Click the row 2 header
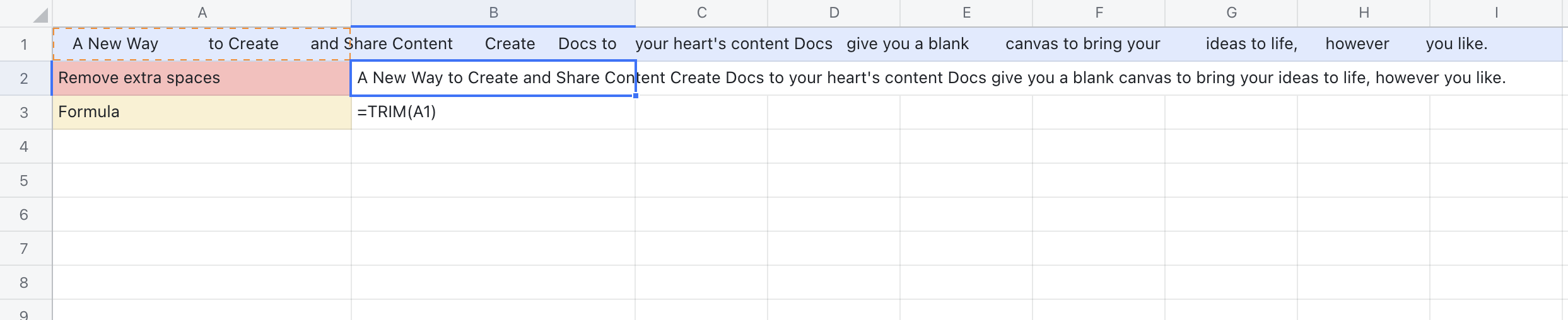Viewport: 1568px width, 320px height. coord(24,78)
